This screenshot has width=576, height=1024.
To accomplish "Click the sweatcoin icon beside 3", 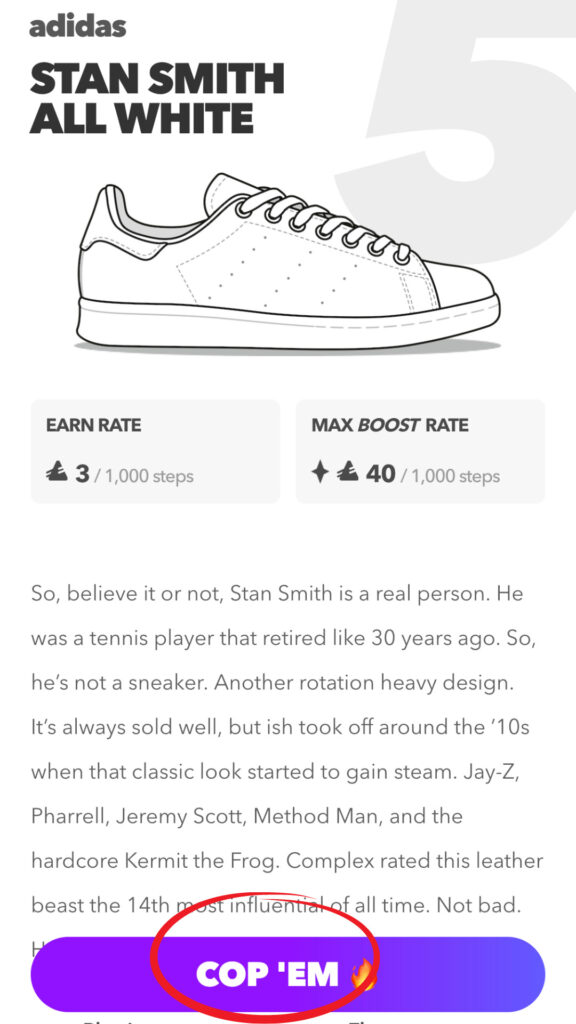I will 57,473.
